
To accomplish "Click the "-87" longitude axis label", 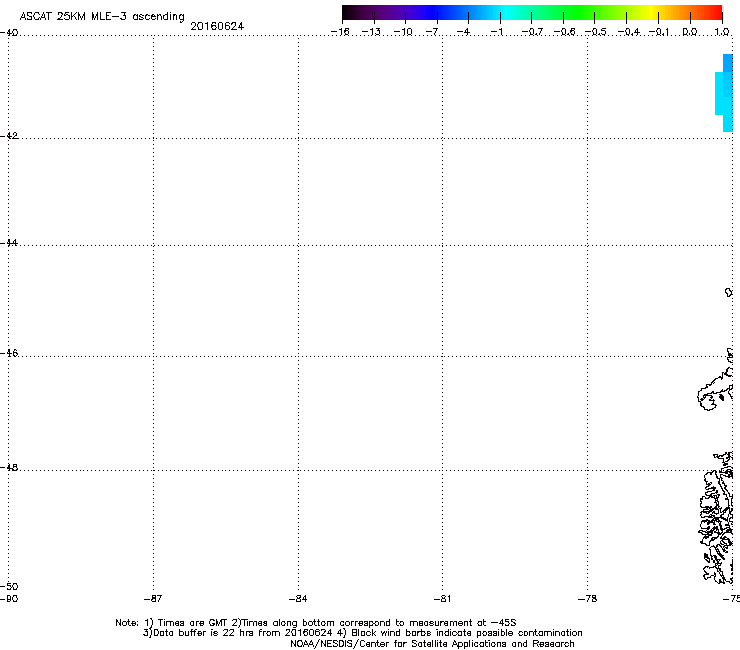I will point(153,599).
